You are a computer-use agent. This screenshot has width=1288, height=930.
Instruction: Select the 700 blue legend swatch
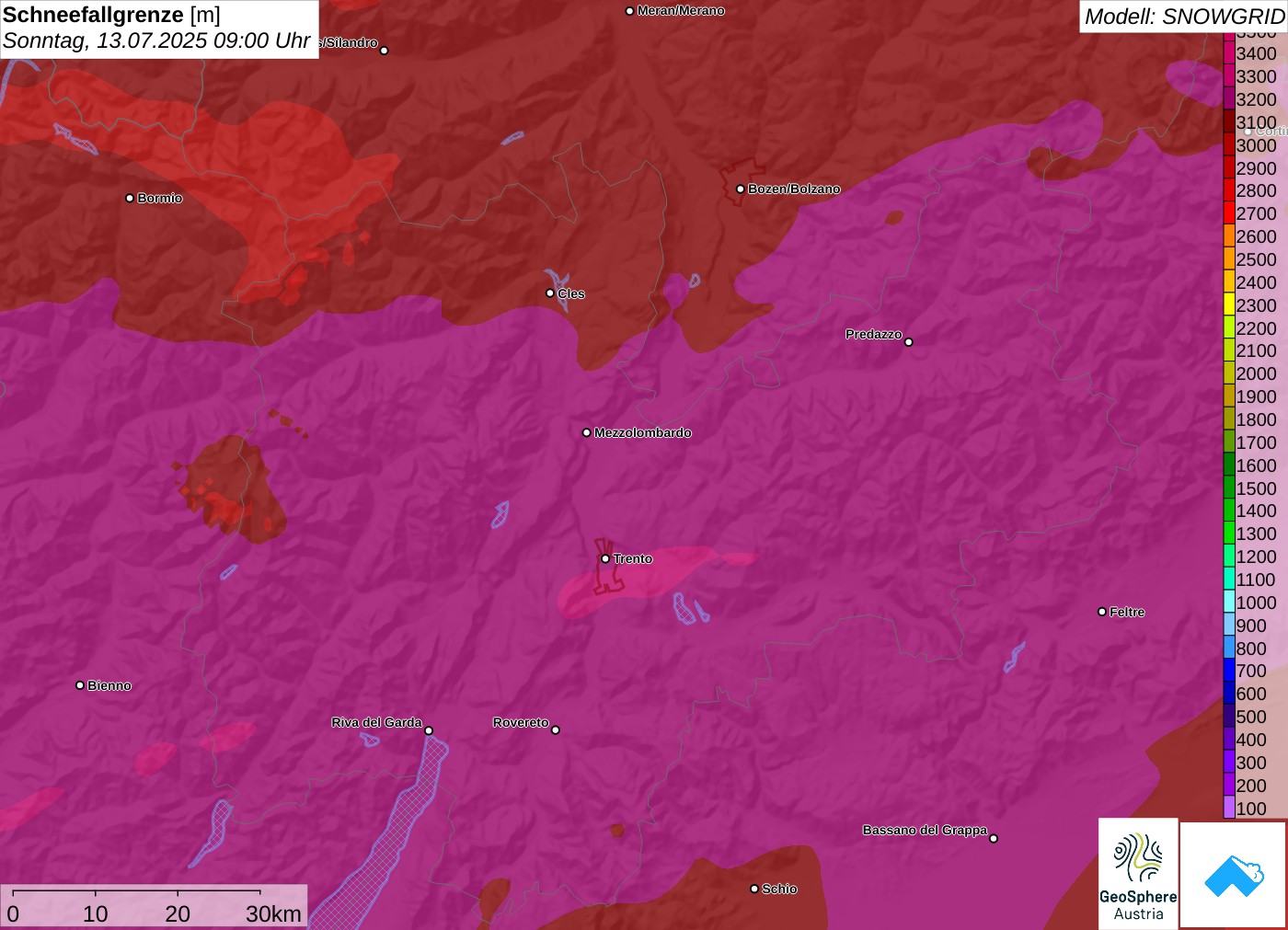1229,671
